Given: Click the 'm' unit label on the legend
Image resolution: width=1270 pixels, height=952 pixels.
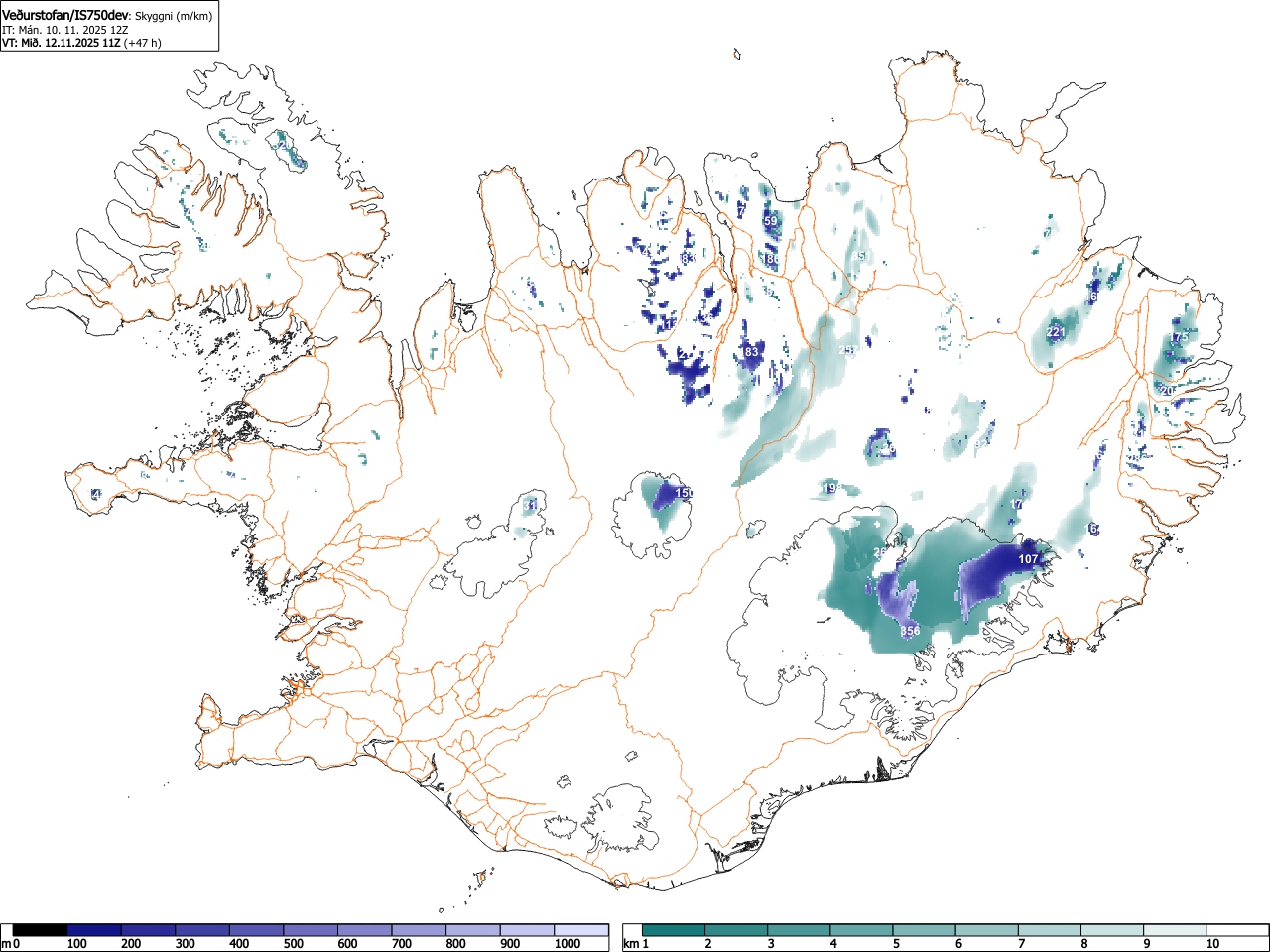Looking at the screenshot, I should 7,944.
